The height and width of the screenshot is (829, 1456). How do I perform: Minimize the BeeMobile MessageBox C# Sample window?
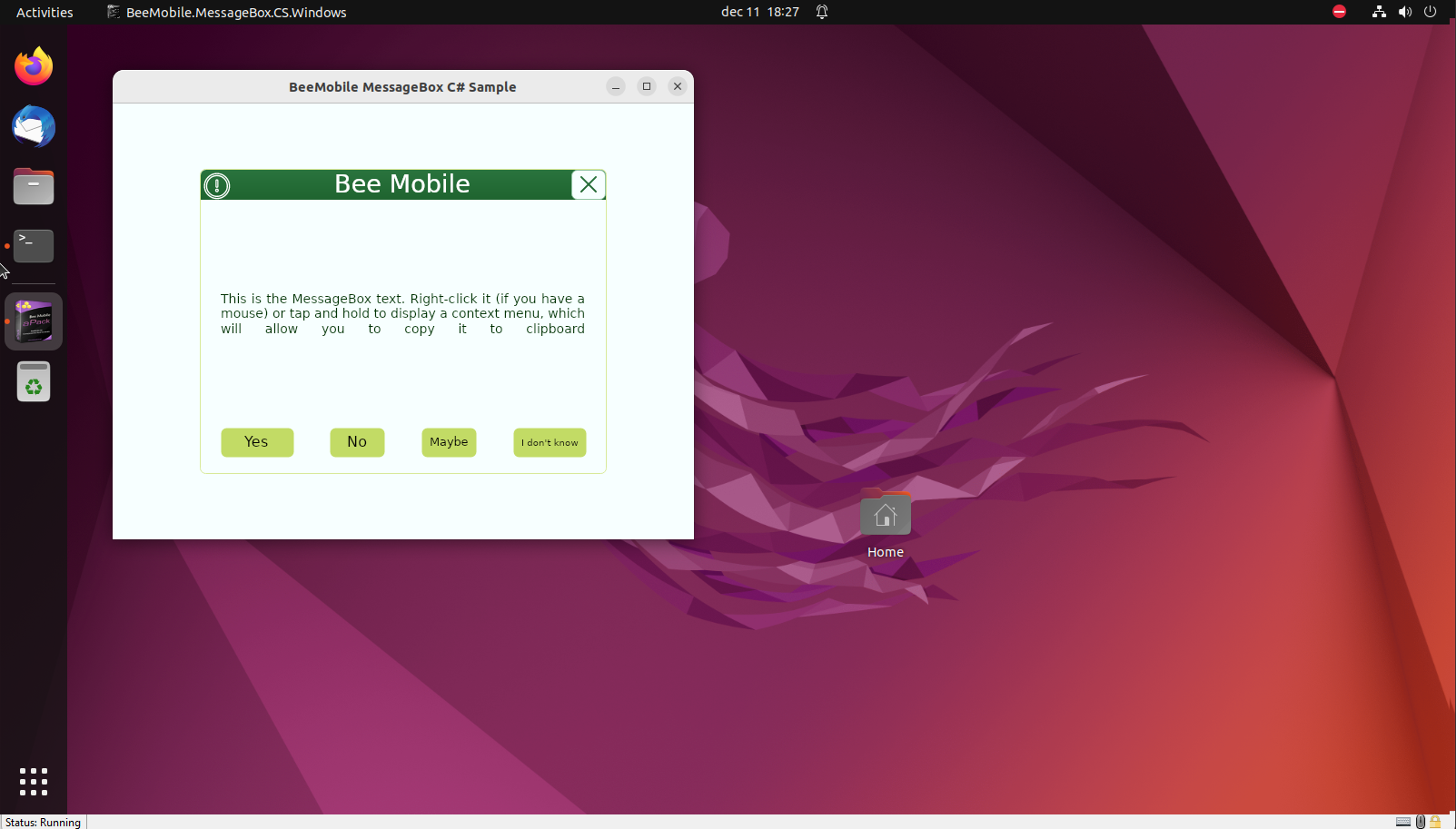[x=616, y=86]
